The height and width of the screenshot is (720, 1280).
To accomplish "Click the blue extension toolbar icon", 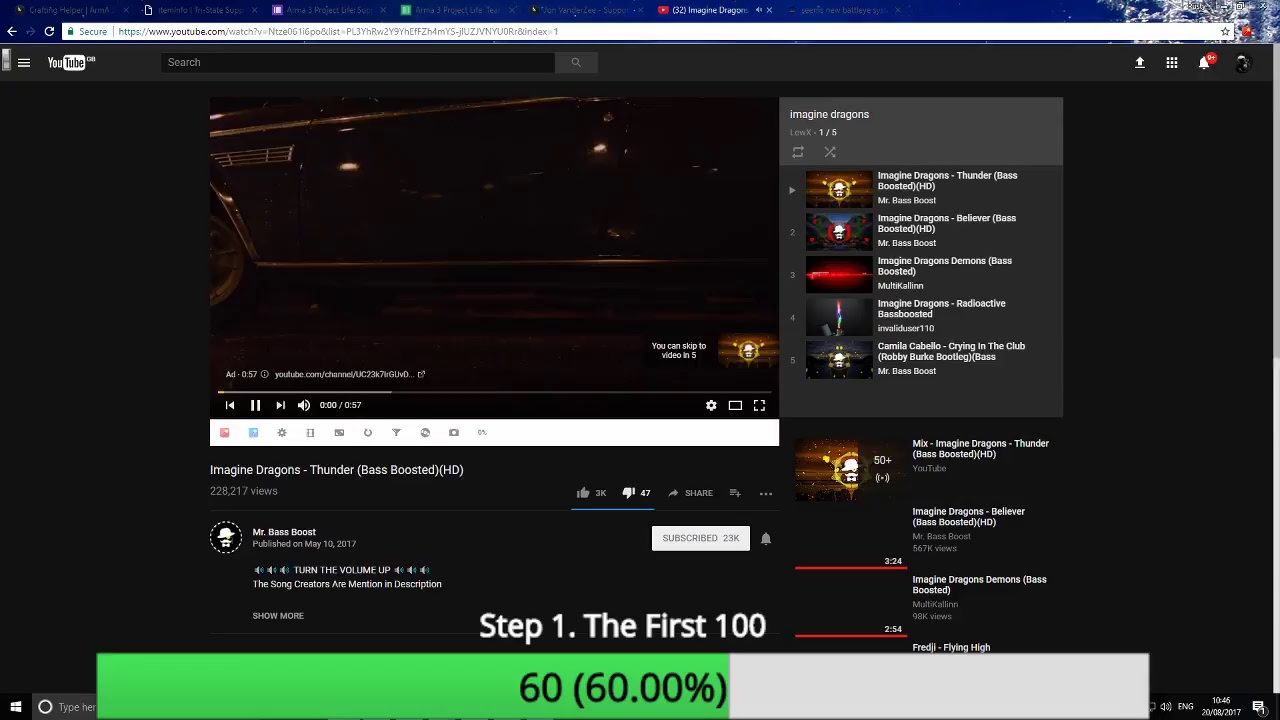I will tap(253, 433).
